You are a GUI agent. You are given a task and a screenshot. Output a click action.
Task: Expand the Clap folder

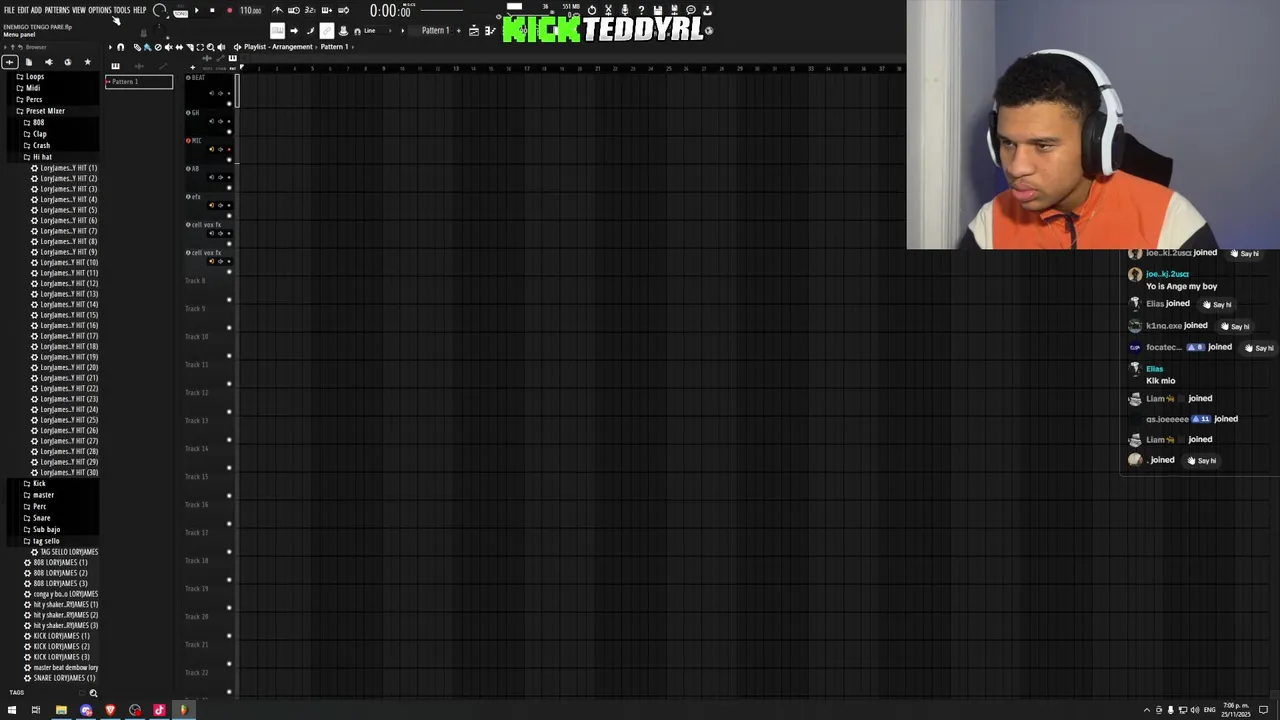click(39, 134)
